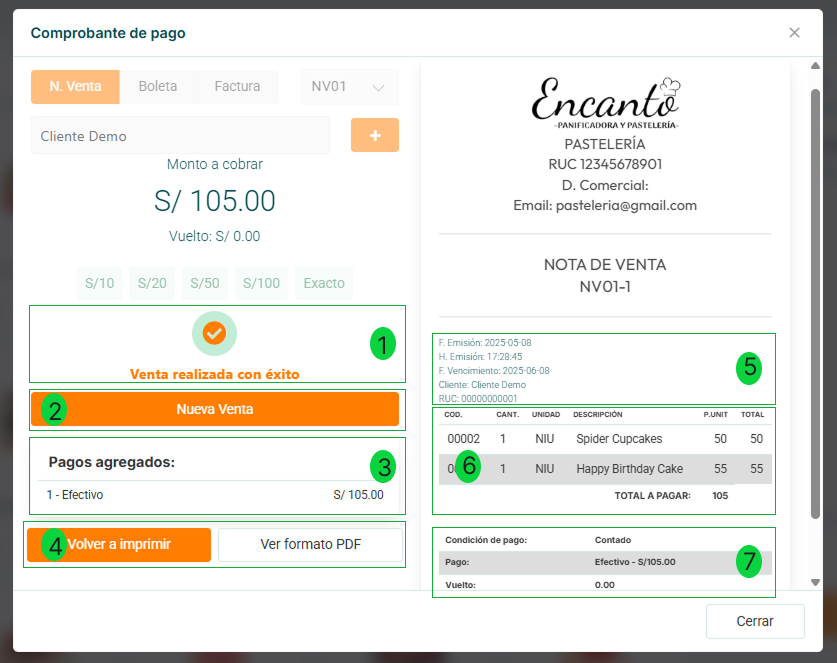
Task: Open Ver formato PDF
Action: (310, 545)
